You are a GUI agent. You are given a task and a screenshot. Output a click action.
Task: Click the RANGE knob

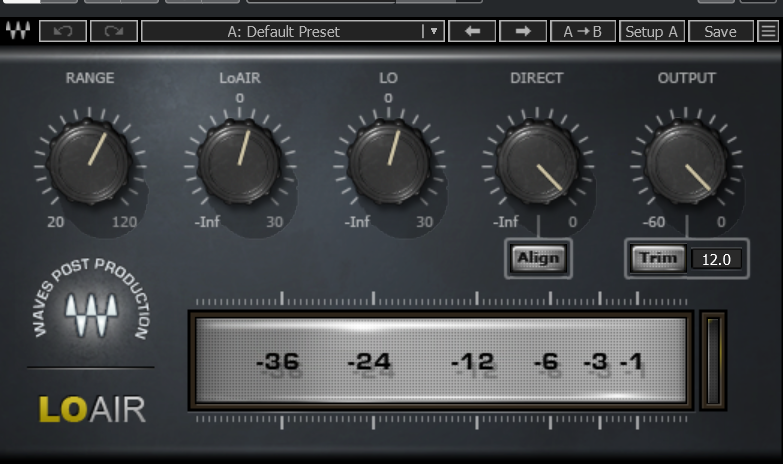pyautogui.click(x=90, y=162)
